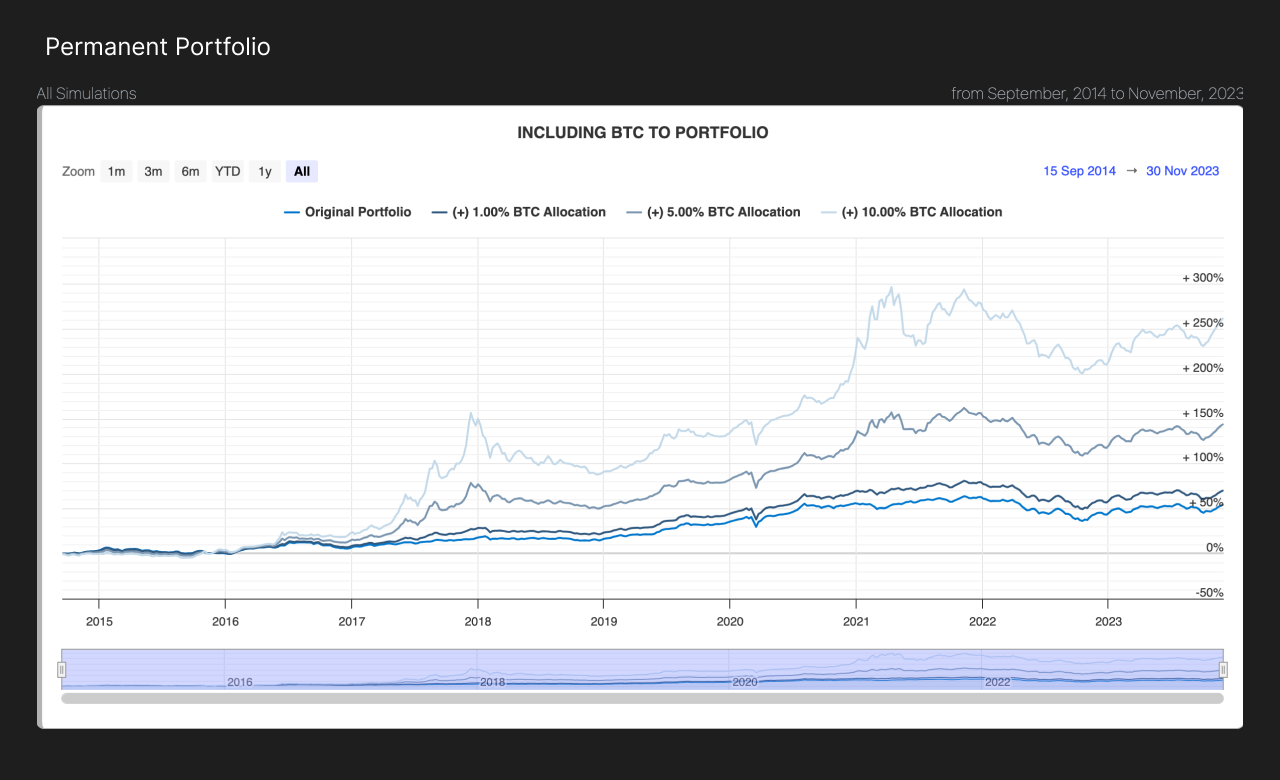Edit the end date 30 Nov 2023
This screenshot has width=1280, height=780.
pyautogui.click(x=1182, y=171)
